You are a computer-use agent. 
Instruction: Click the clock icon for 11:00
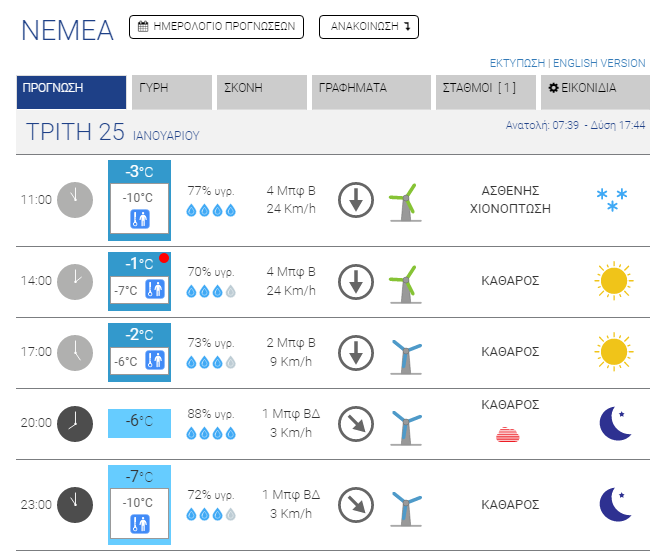coord(74,199)
